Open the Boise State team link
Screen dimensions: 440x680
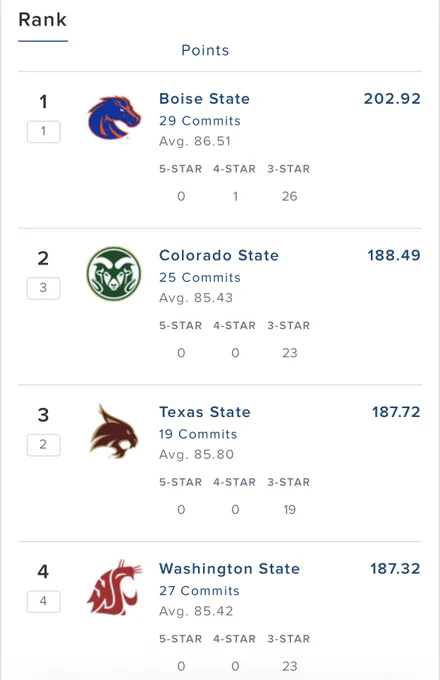(x=204, y=99)
